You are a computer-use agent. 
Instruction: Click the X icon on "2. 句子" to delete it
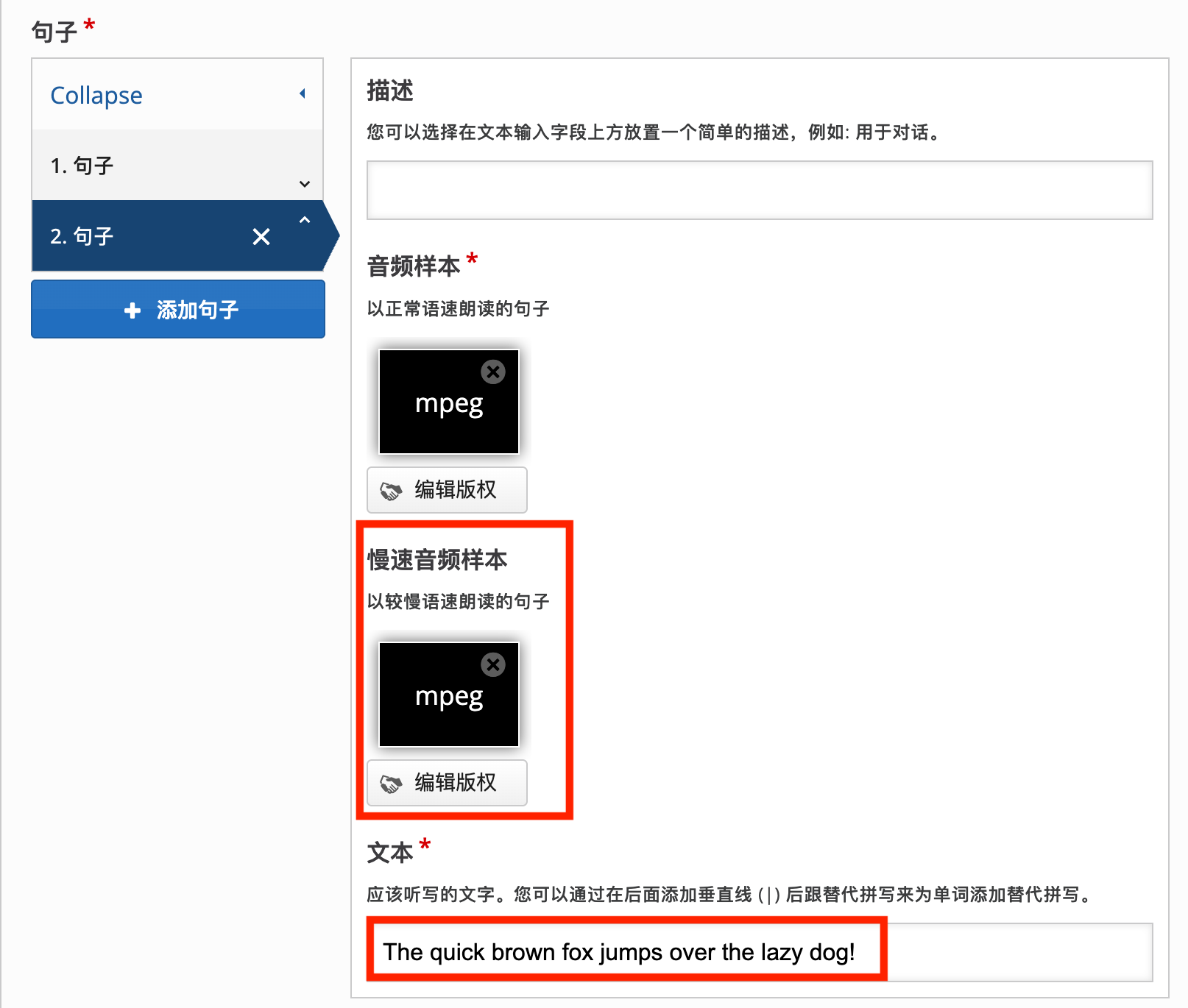(x=261, y=237)
